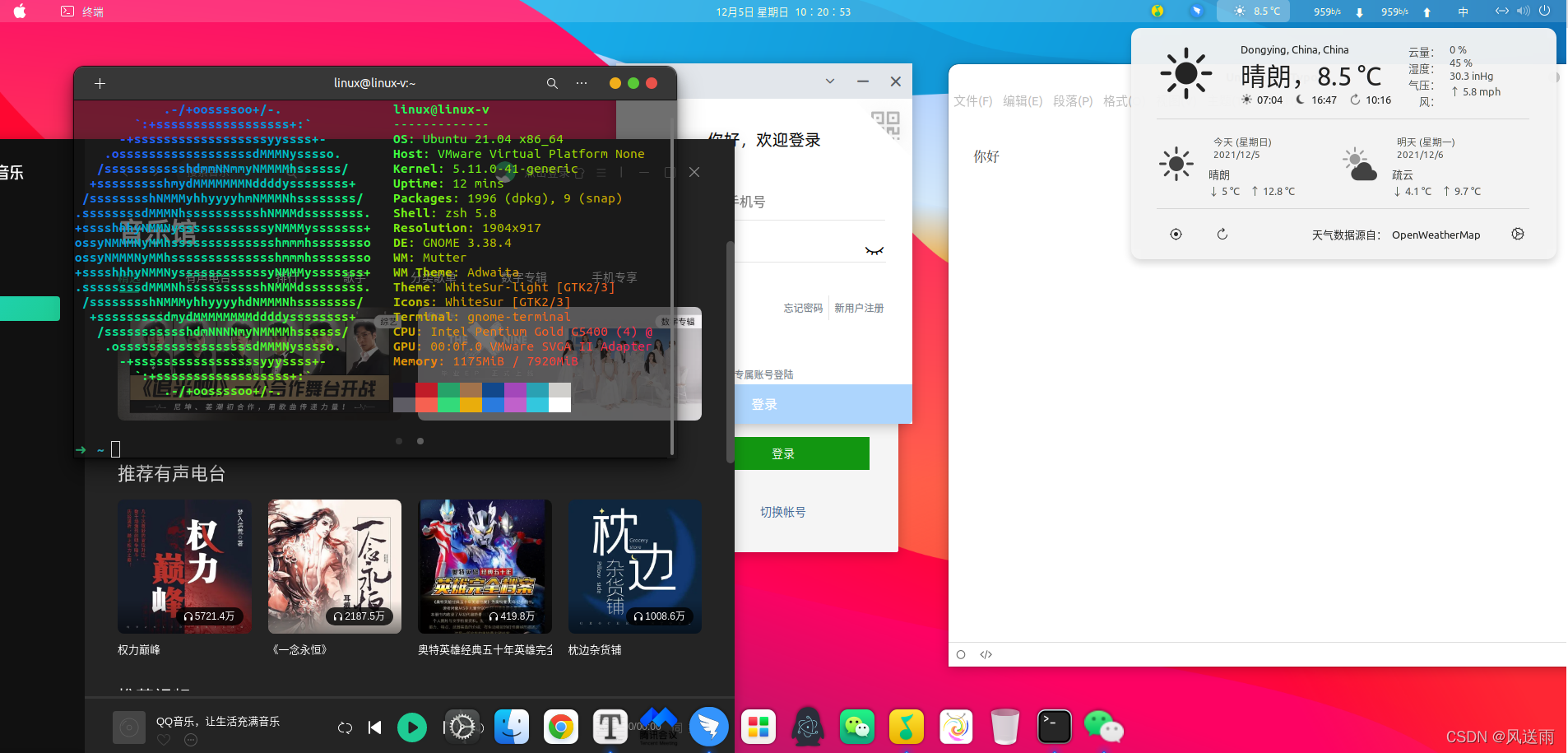Viewport: 1568px width, 753px height.
Task: Click the circle sidebar icon in Typora footer
Action: click(961, 654)
